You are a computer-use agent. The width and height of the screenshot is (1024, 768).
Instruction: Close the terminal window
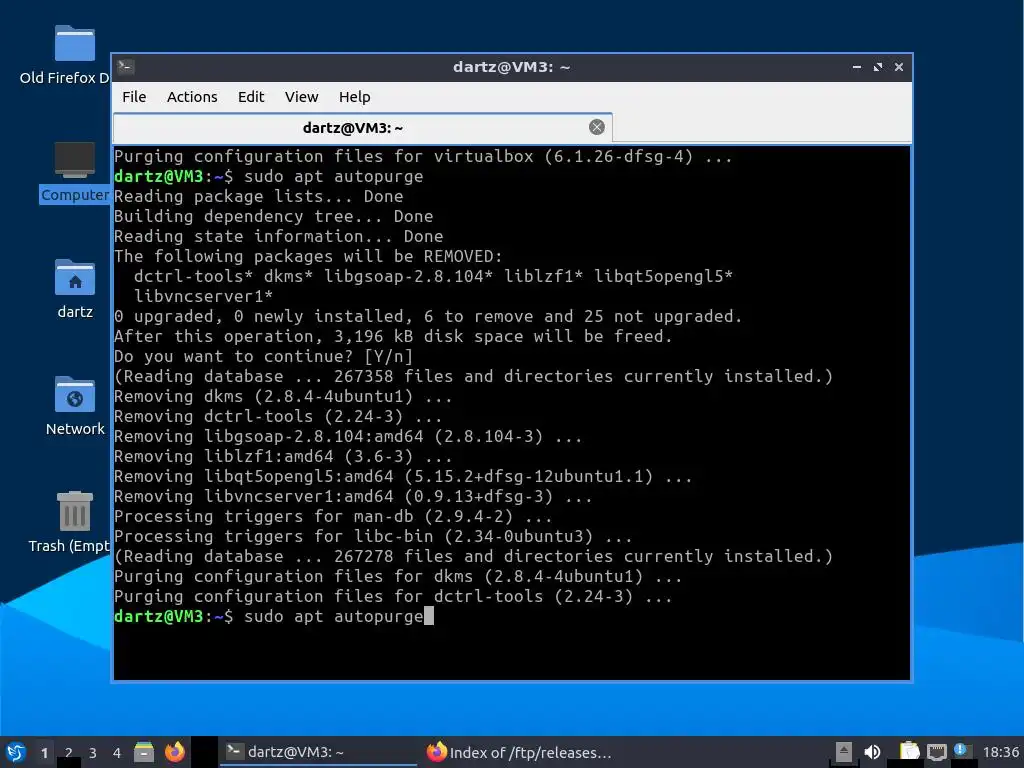click(899, 67)
